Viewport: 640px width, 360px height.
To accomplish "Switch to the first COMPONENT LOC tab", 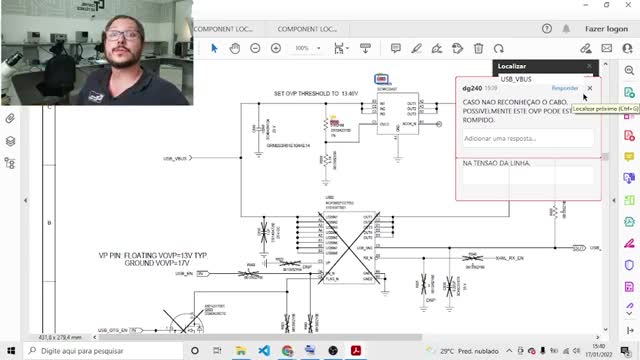I will 223,29.
